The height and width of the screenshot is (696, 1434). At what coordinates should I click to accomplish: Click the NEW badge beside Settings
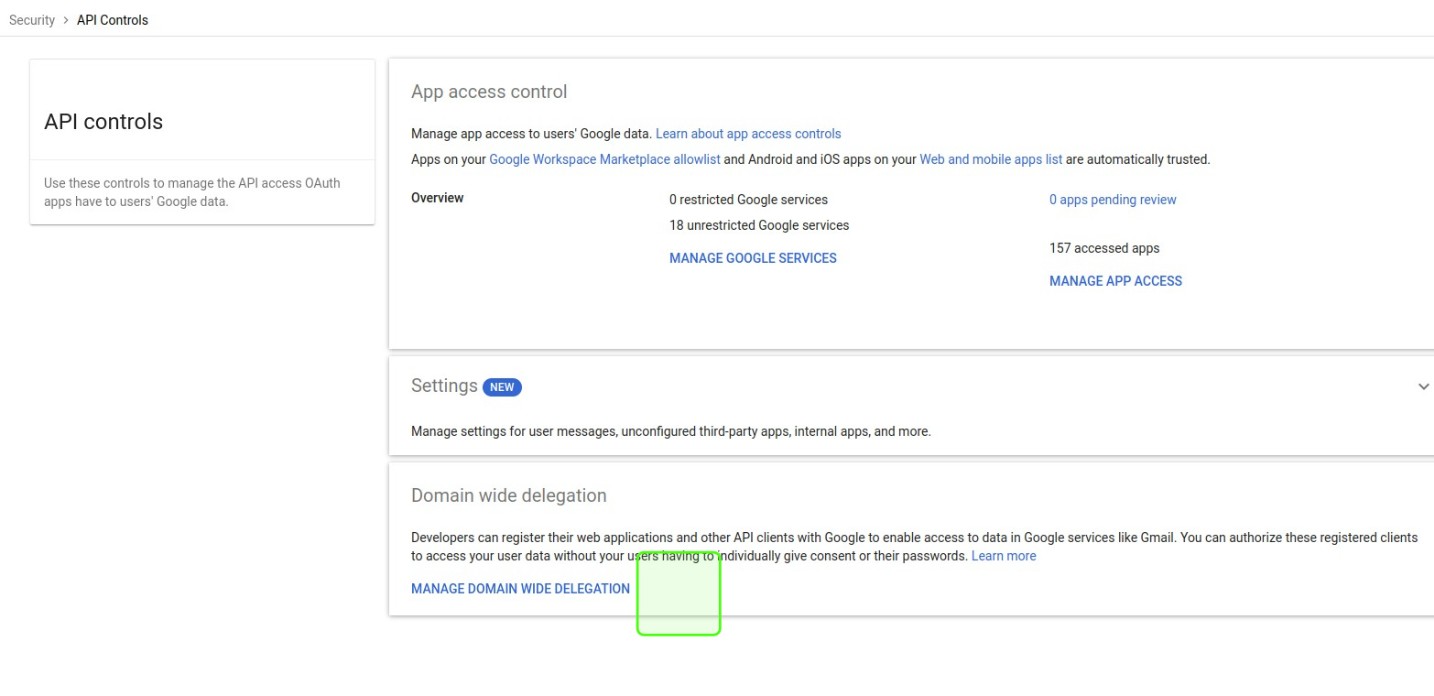pos(502,387)
